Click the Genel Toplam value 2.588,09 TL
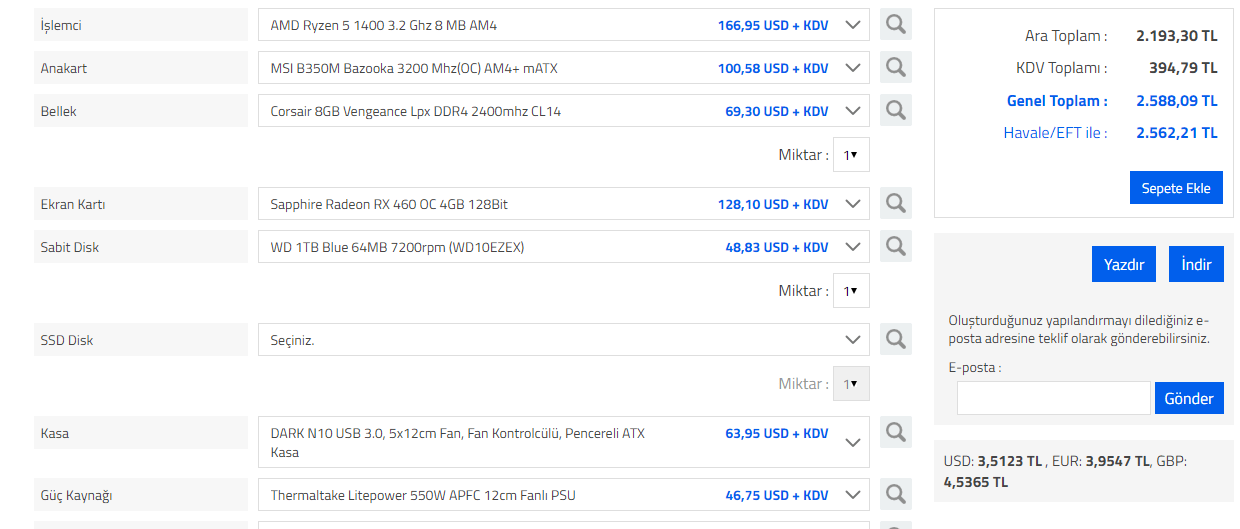This screenshot has width=1240, height=529. pos(1177,101)
